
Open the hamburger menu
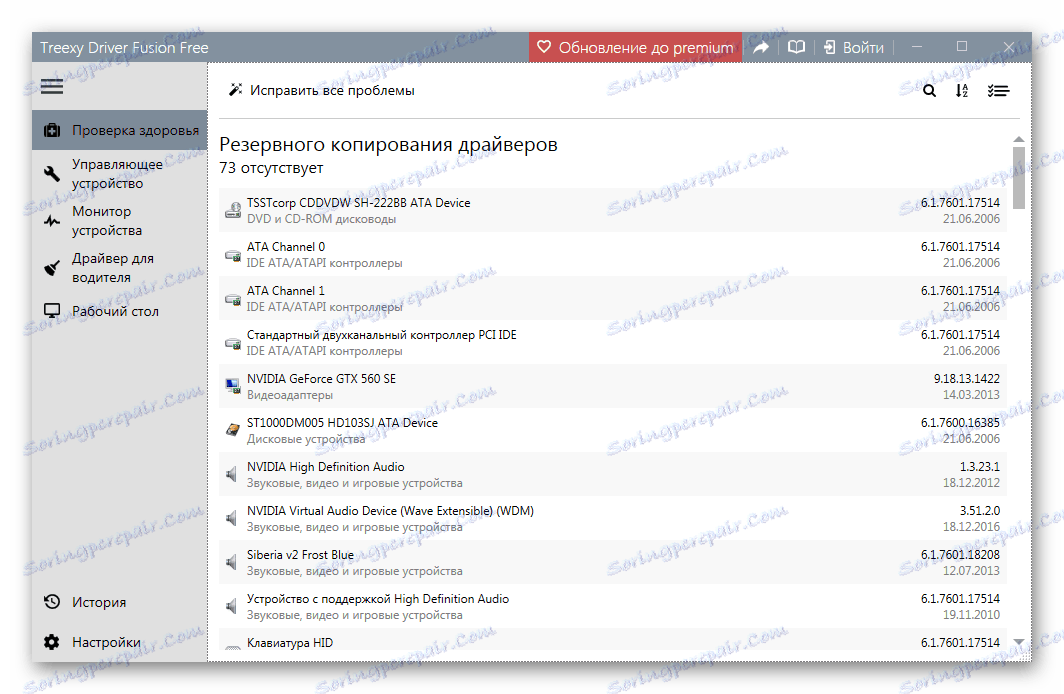[51, 86]
